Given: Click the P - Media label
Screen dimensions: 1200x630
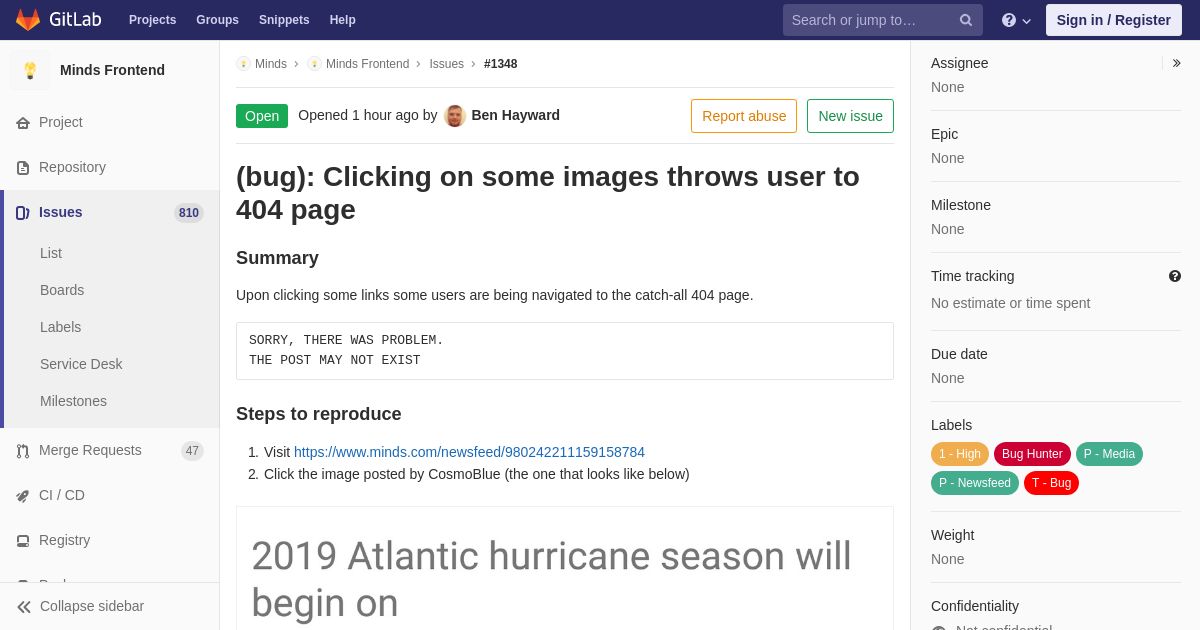Looking at the screenshot, I should 1109,454.
